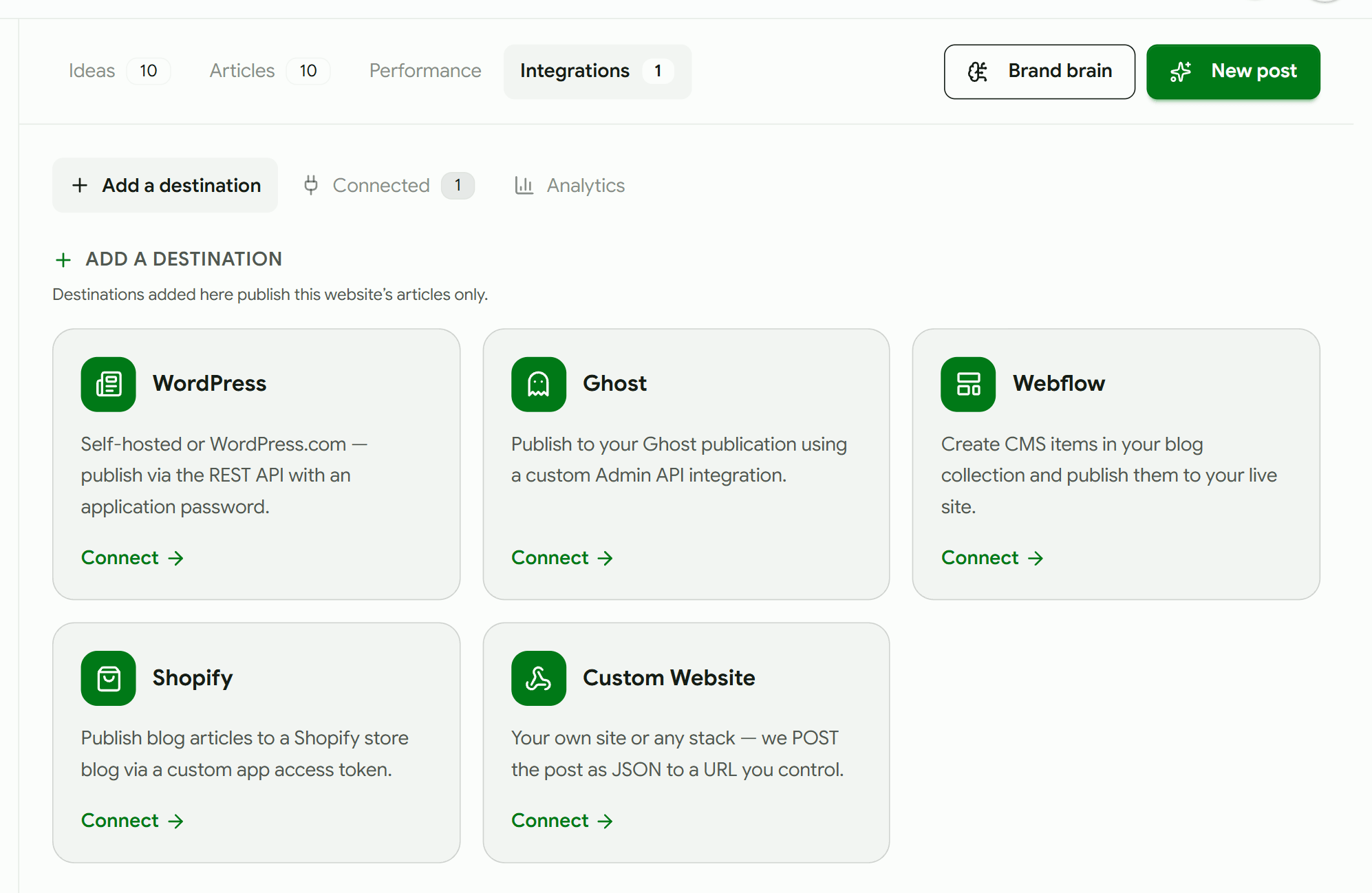Select the Add a destination sub-tab
The width and height of the screenshot is (1372, 893).
(165, 185)
